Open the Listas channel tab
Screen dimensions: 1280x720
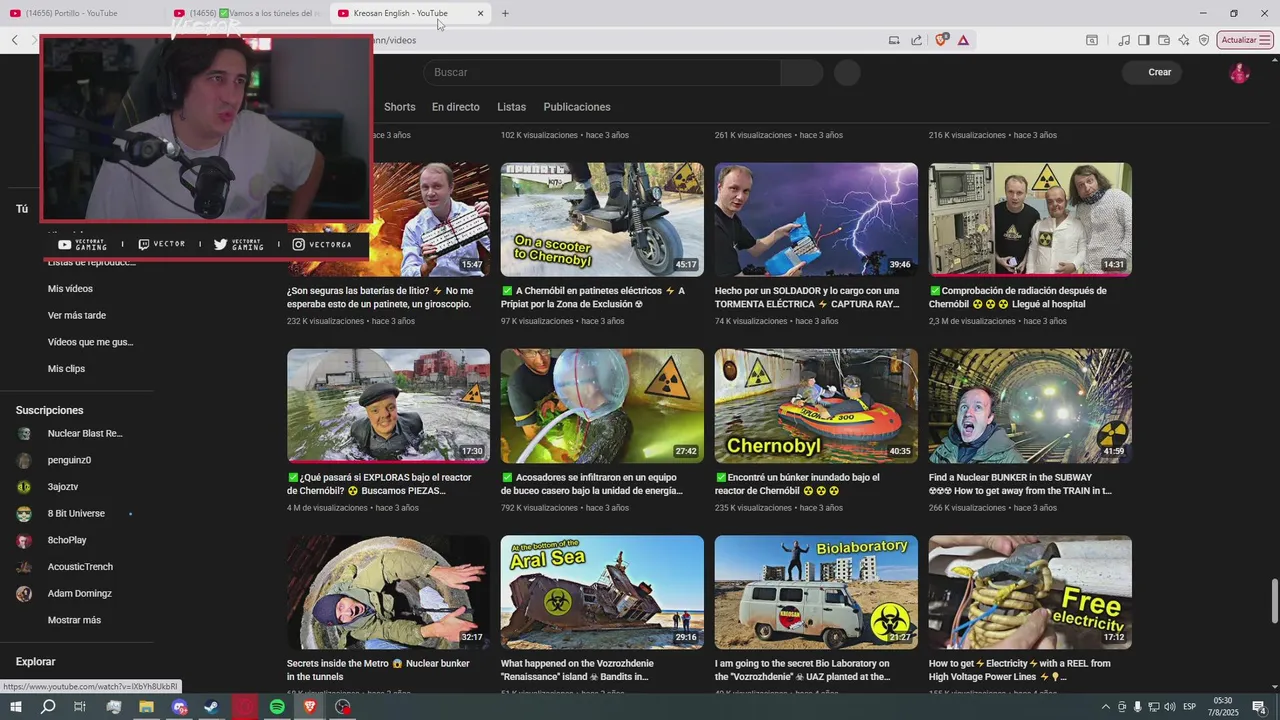[x=511, y=107]
